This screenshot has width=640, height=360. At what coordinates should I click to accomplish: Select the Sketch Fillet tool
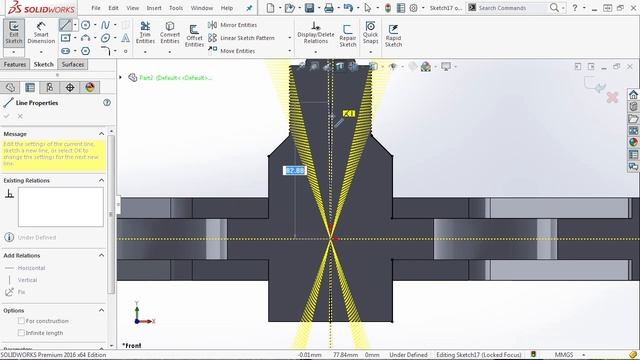pyautogui.click(x=105, y=51)
